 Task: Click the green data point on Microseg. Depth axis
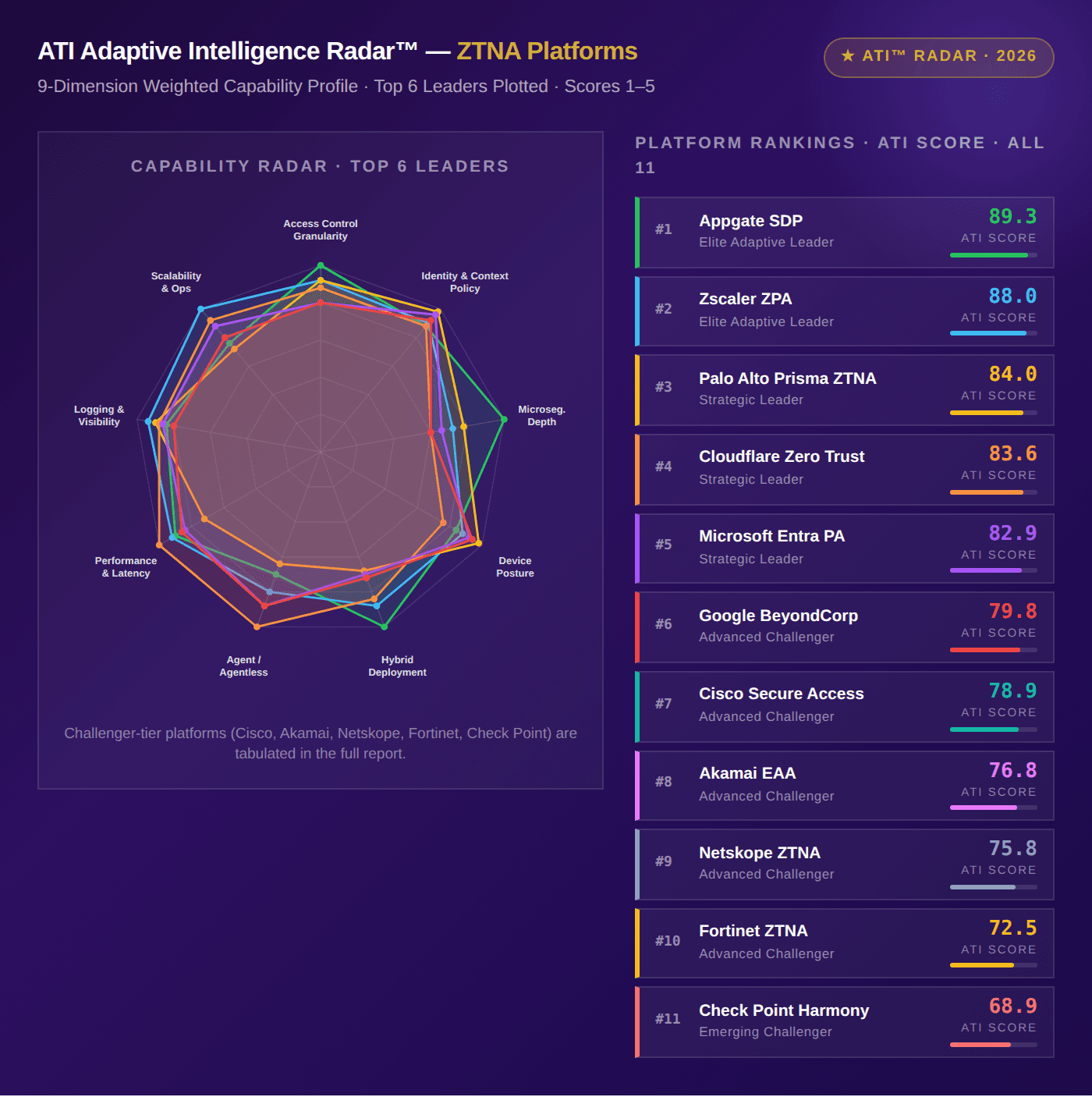(x=504, y=420)
